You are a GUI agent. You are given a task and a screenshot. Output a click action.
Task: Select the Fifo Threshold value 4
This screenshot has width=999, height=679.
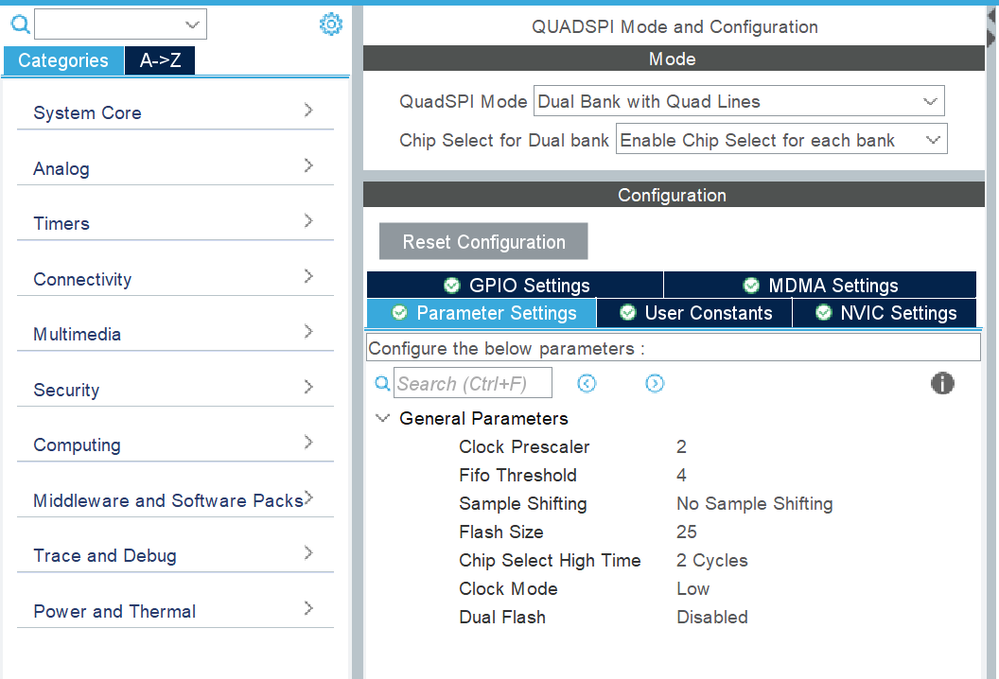pyautogui.click(x=681, y=475)
